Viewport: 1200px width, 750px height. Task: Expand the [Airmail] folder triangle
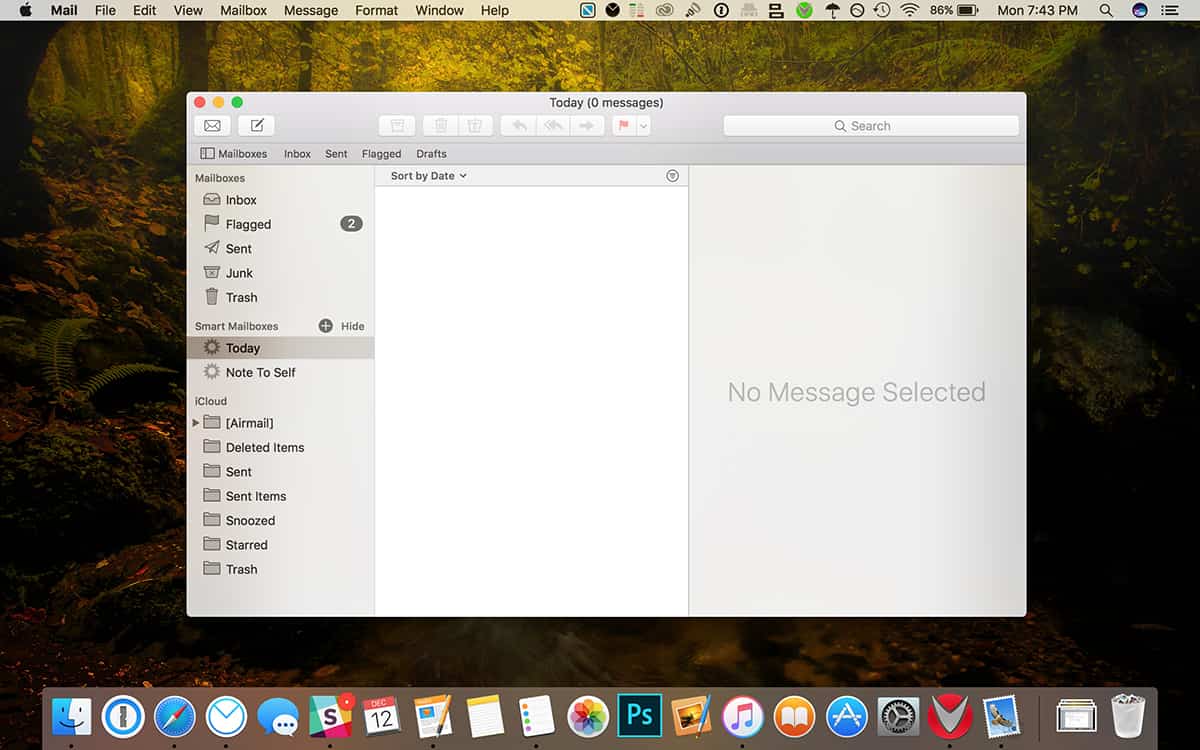tap(196, 423)
